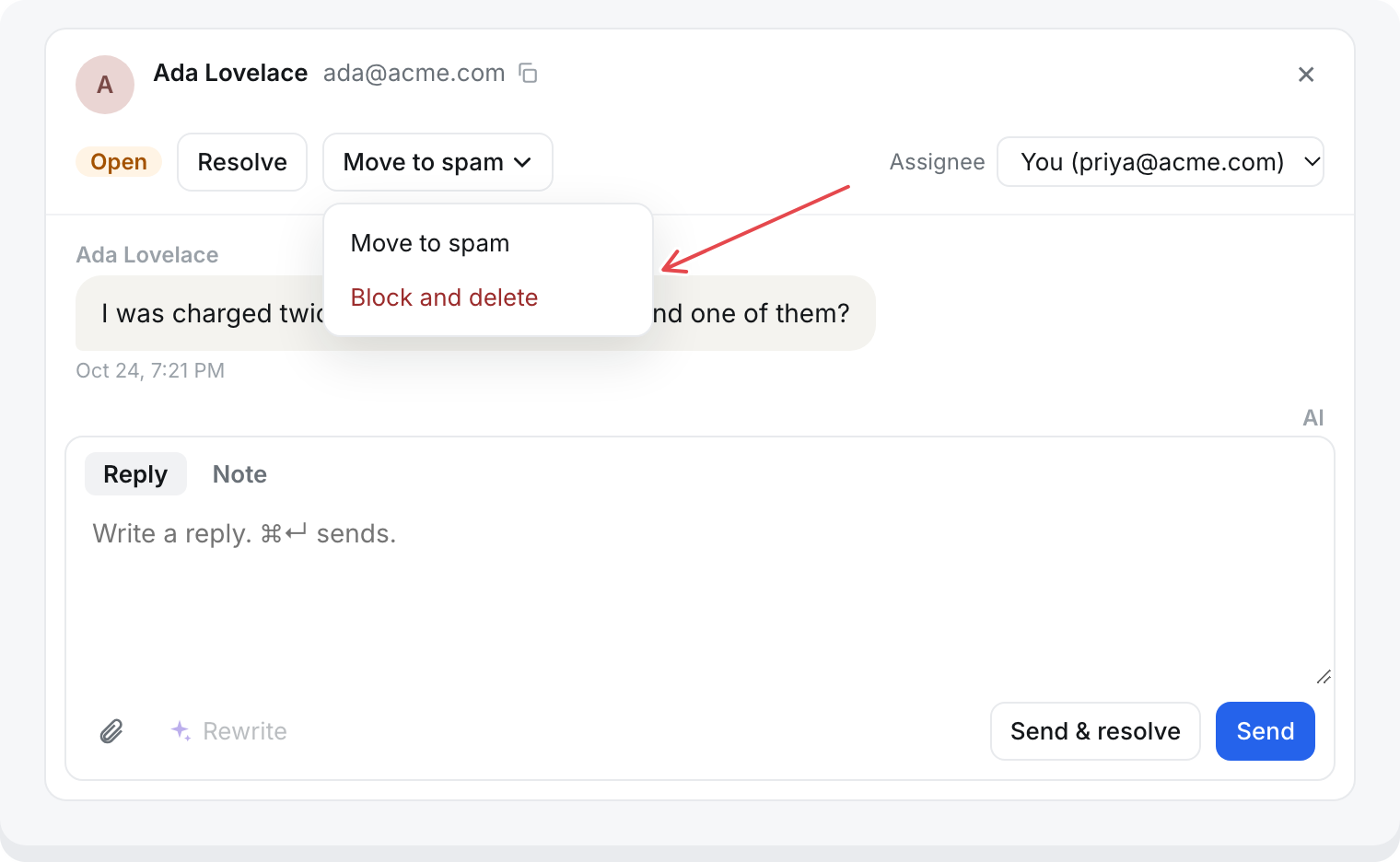
Task: Click the attachment paperclip icon
Action: point(111,731)
